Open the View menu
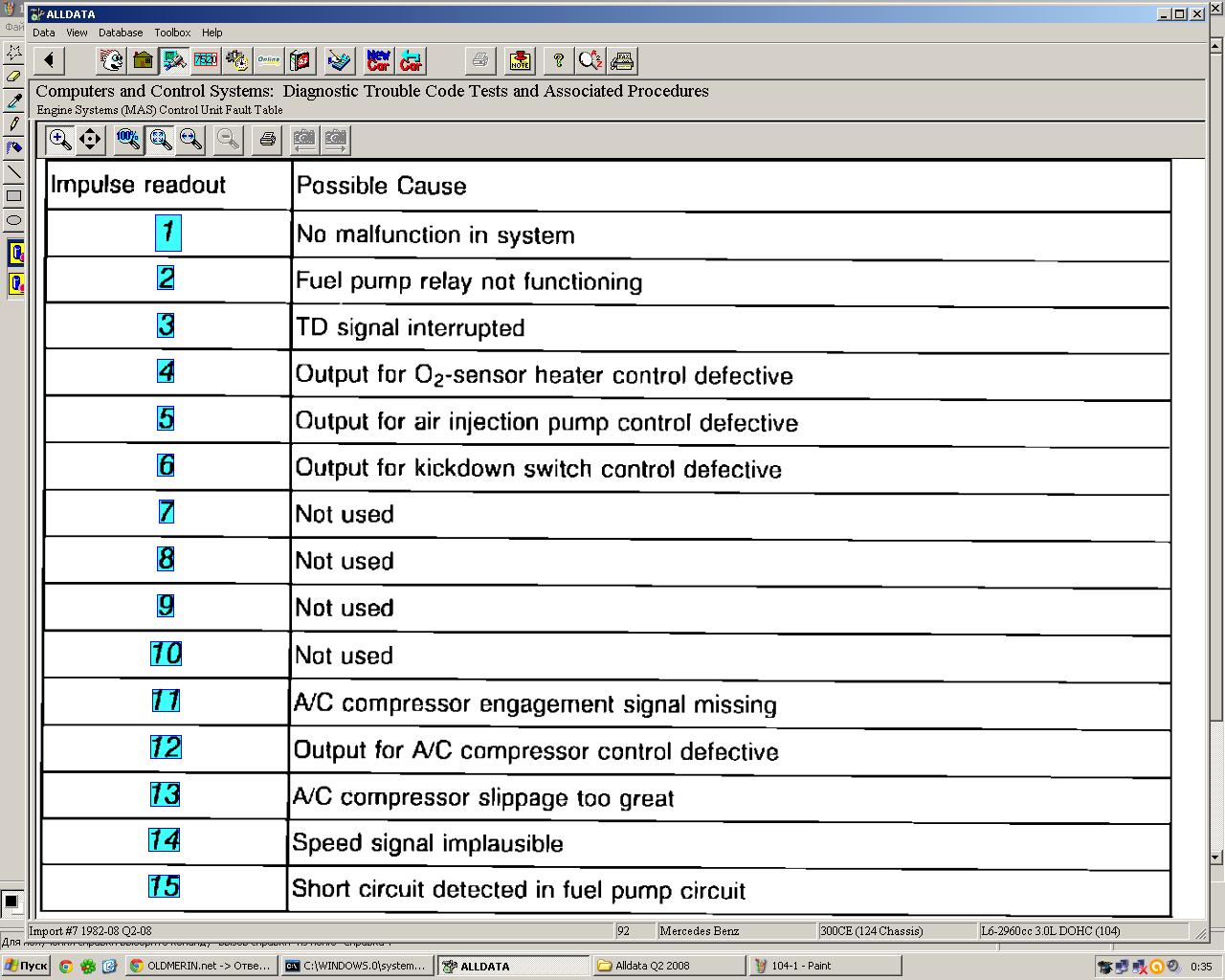This screenshot has width=1225, height=980. point(77,33)
